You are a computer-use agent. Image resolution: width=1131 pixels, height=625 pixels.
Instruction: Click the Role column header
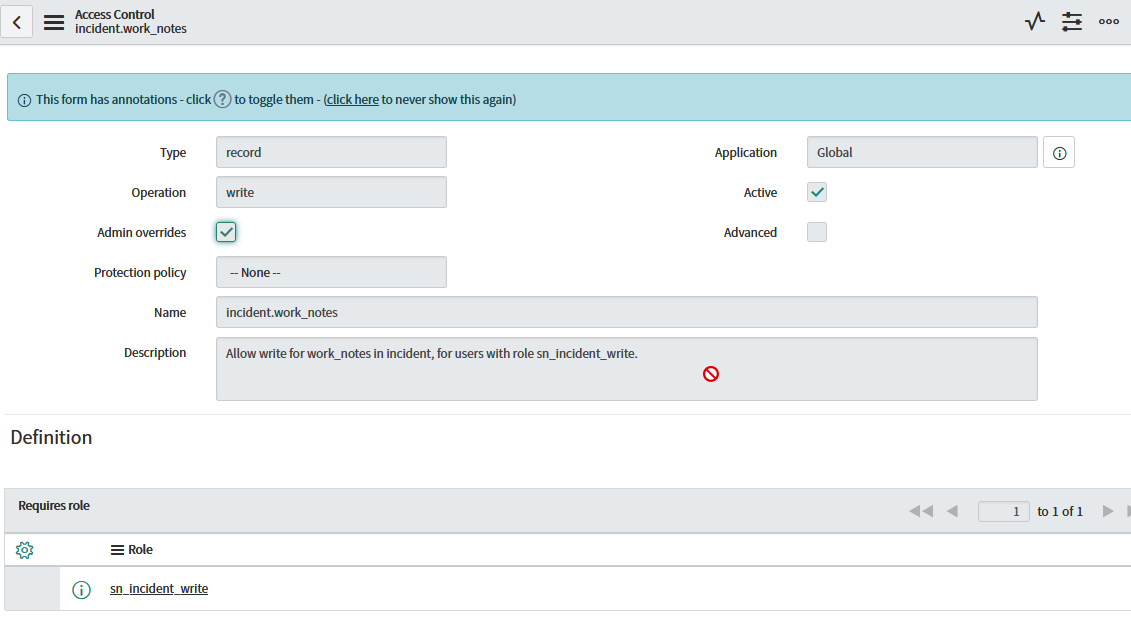[140, 550]
